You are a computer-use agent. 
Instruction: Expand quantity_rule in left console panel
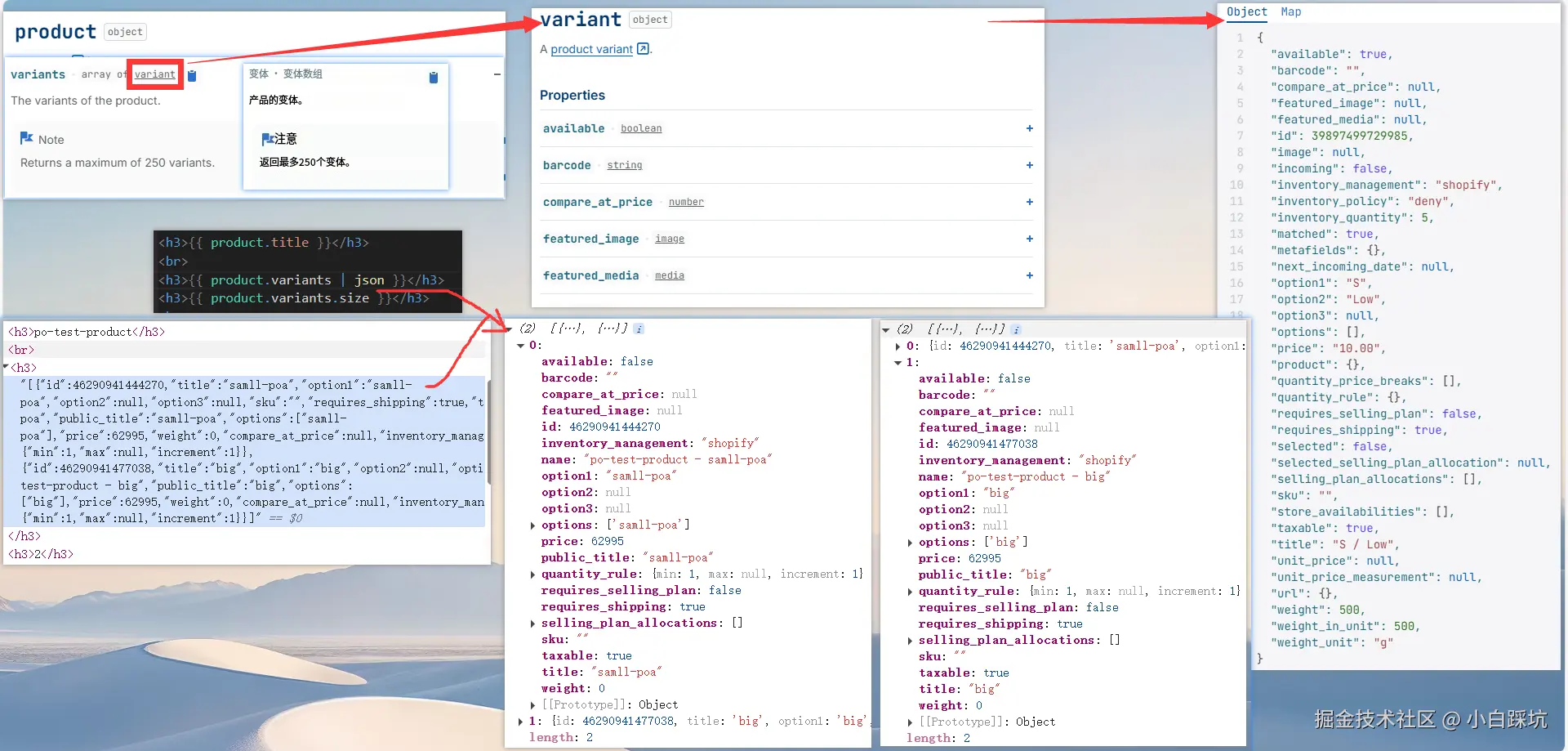click(x=533, y=574)
